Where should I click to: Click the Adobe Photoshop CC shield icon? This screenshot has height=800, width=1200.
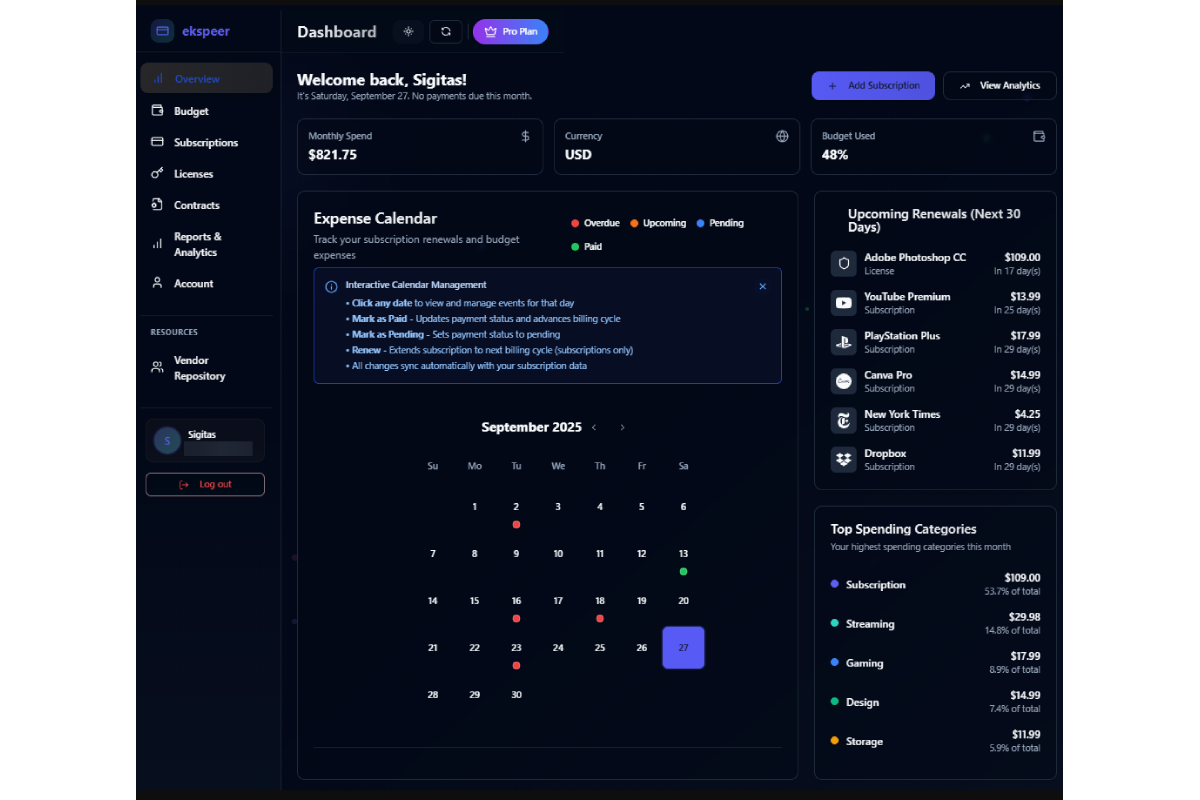[844, 264]
